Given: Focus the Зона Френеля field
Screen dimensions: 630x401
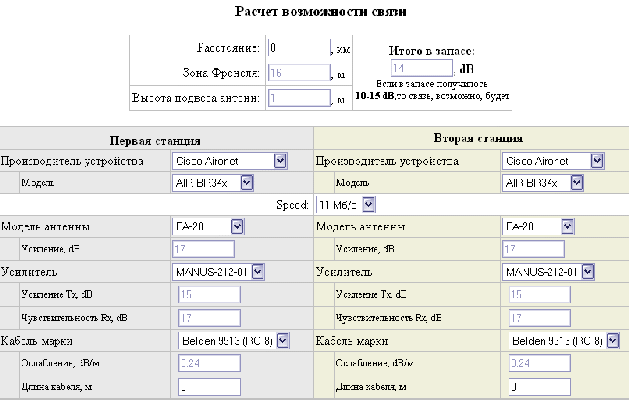Looking at the screenshot, I should tap(299, 73).
